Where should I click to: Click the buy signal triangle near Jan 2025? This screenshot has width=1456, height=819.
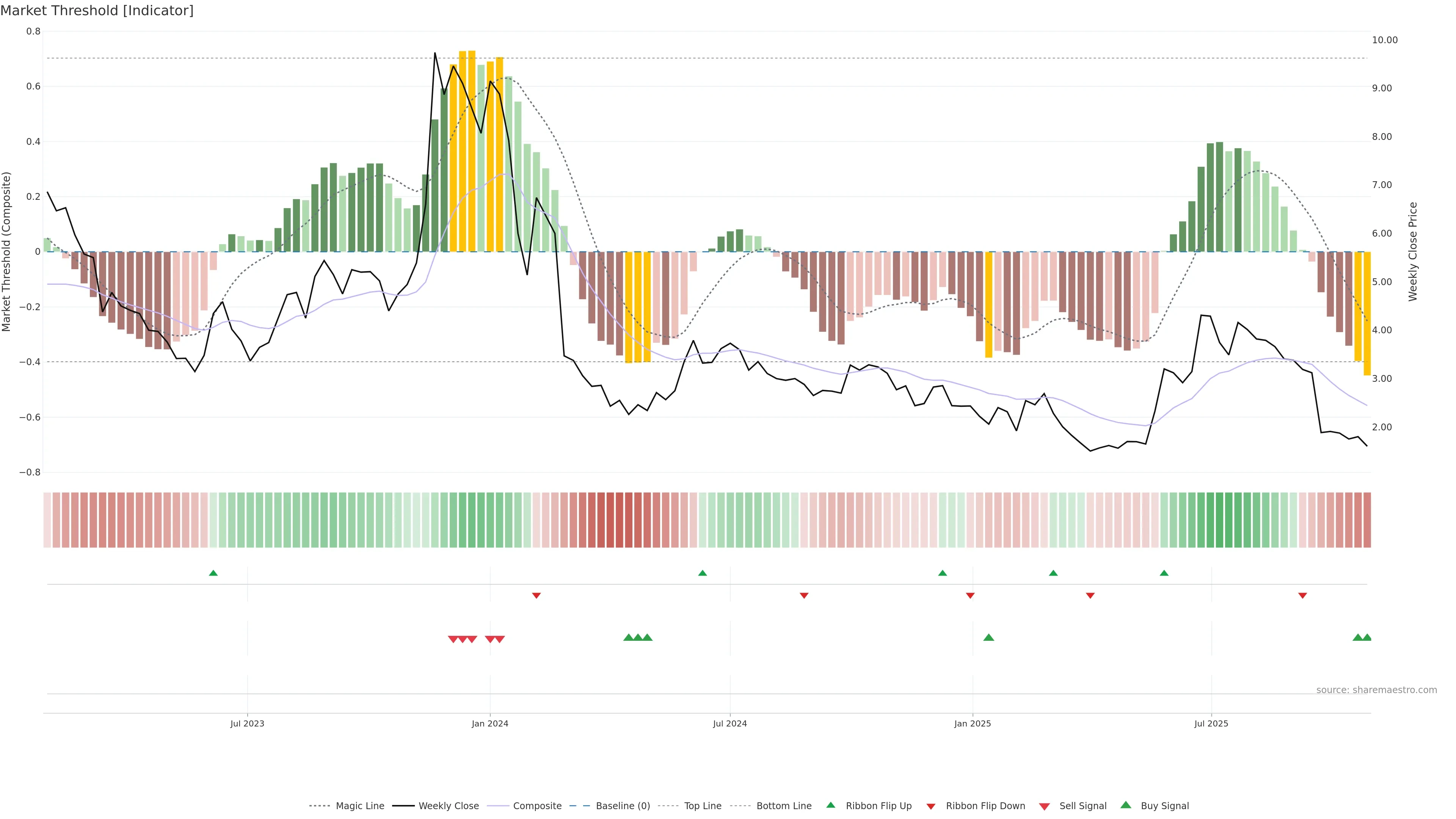[988, 637]
